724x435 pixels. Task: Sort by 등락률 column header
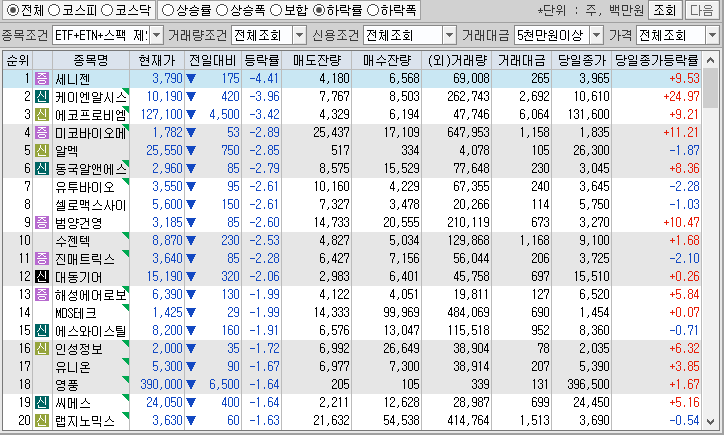click(x=261, y=60)
